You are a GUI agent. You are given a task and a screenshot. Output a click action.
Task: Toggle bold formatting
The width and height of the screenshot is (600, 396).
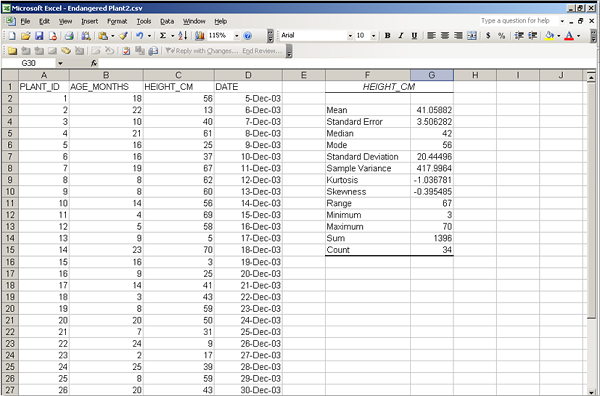(387, 36)
